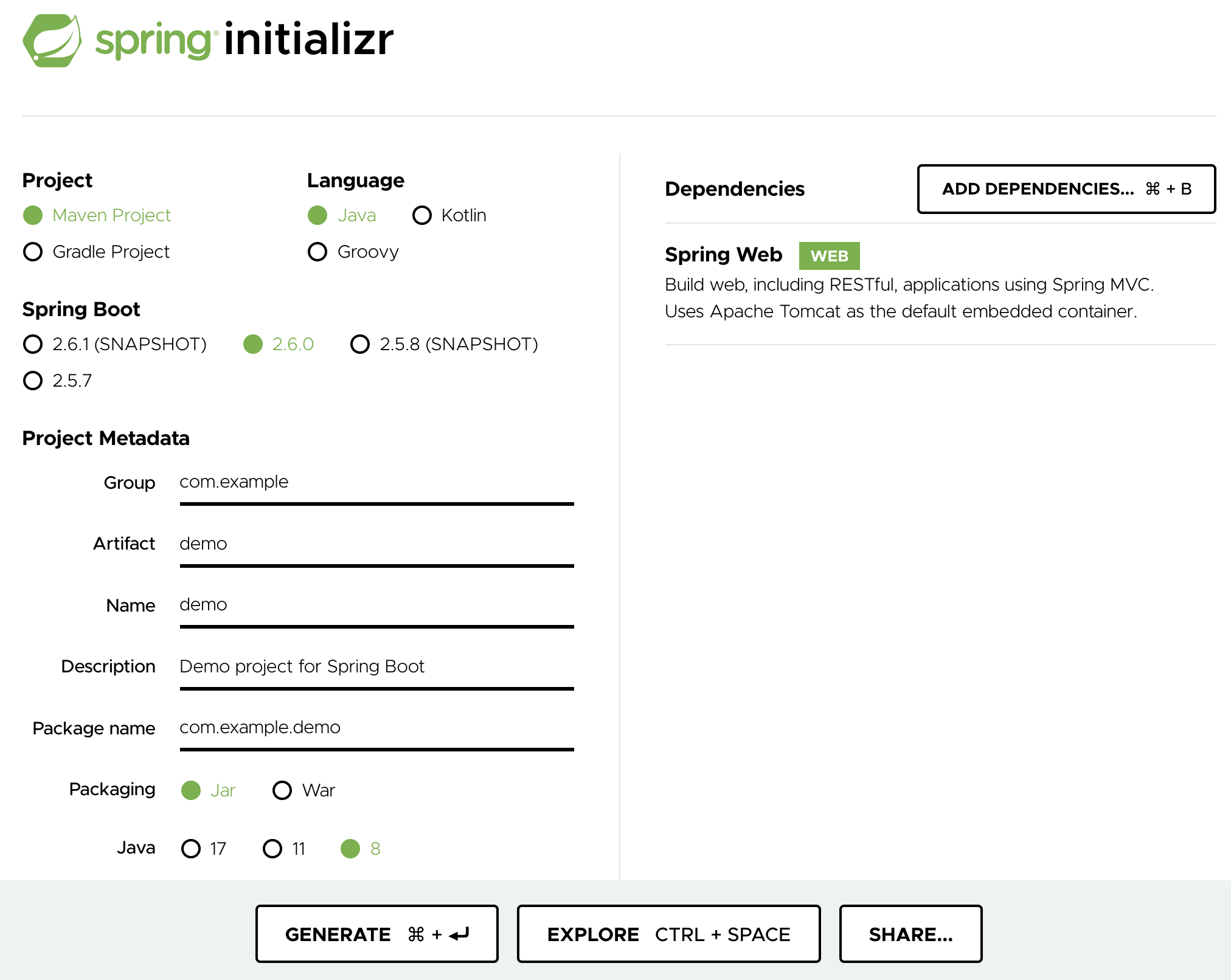Select Spring Boot 2.5.8 (SNAPSHOT)
Image resolution: width=1231 pixels, height=980 pixels.
click(x=360, y=344)
